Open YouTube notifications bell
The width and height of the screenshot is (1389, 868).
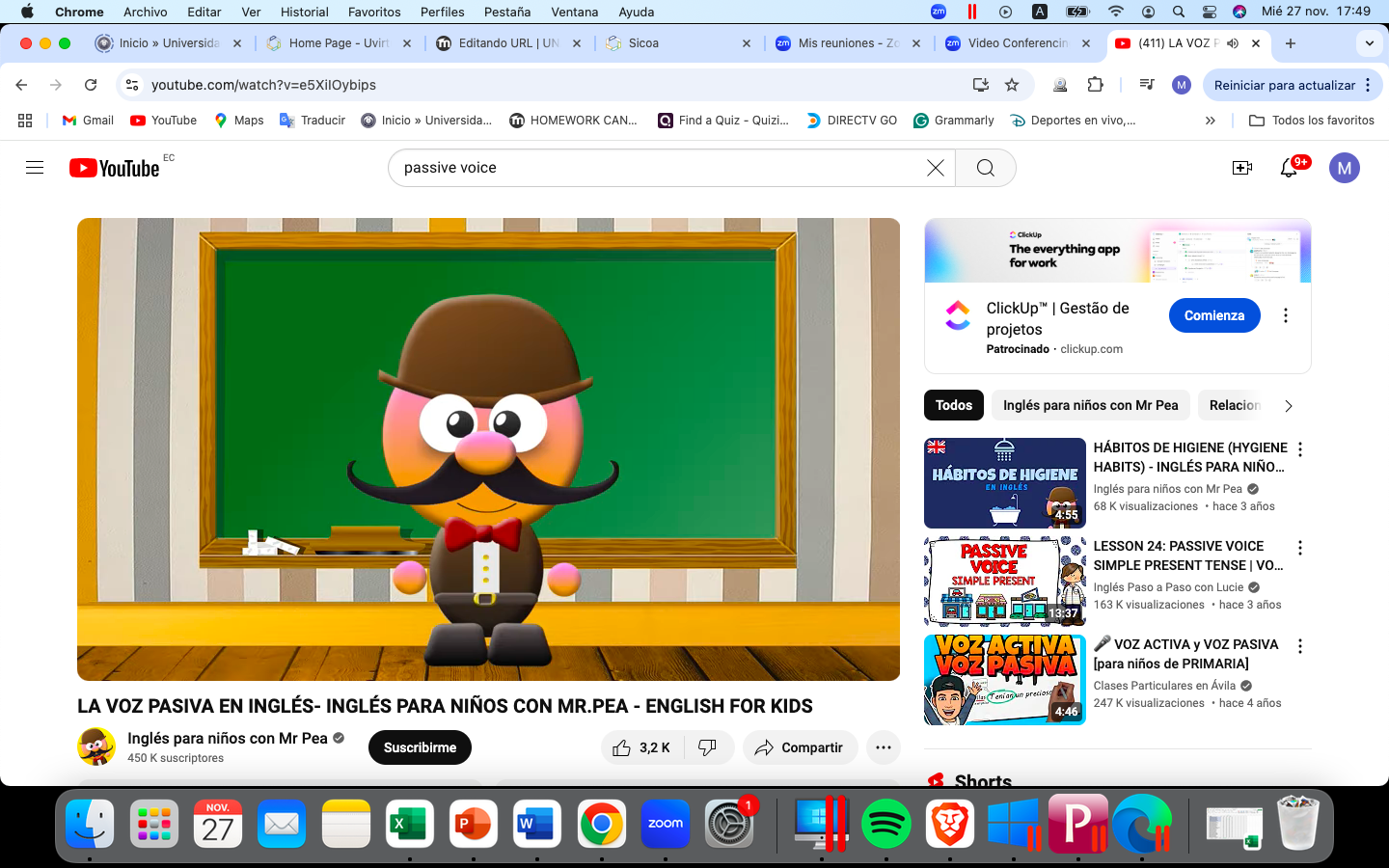click(1290, 168)
